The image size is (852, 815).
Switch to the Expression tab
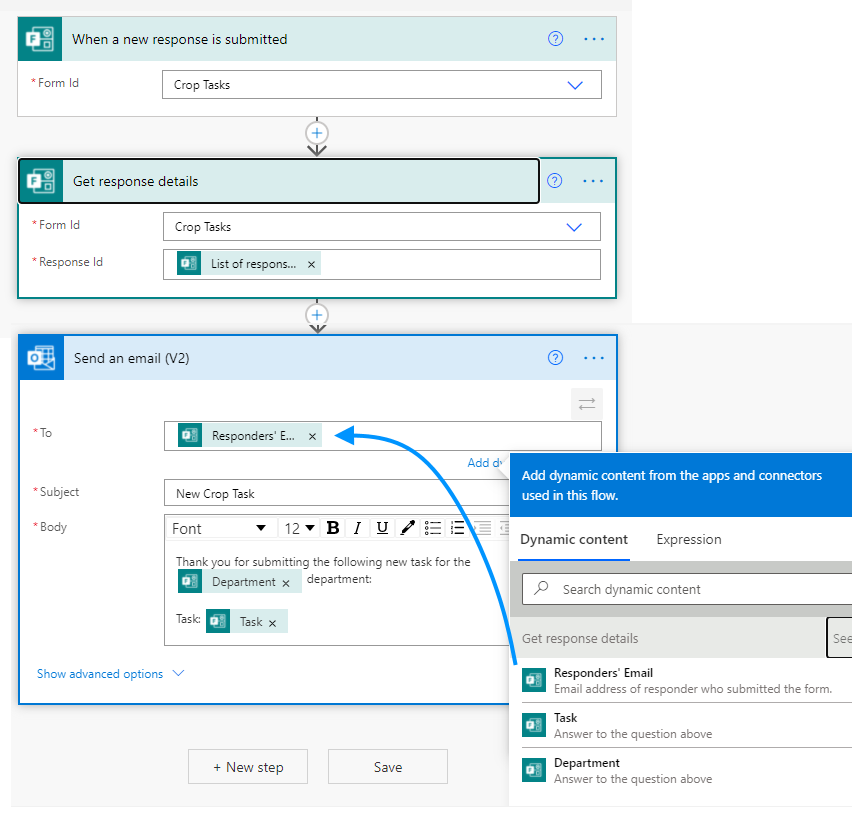(688, 540)
